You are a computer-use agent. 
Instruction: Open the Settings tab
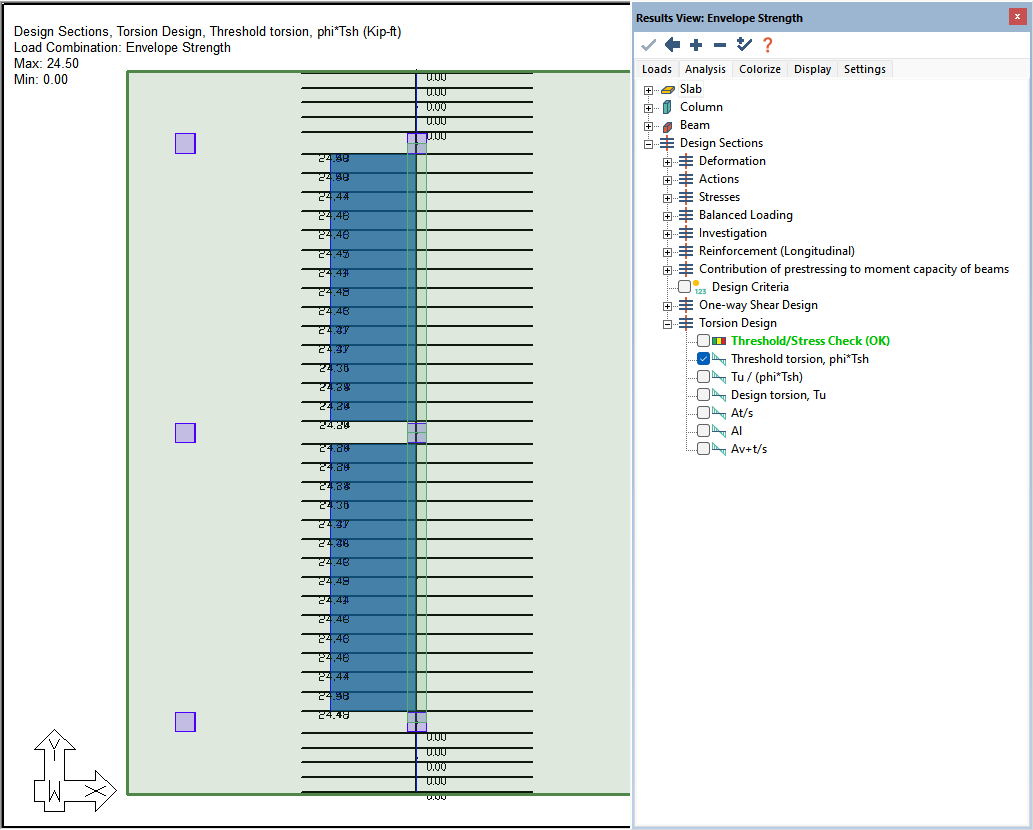pyautogui.click(x=864, y=69)
